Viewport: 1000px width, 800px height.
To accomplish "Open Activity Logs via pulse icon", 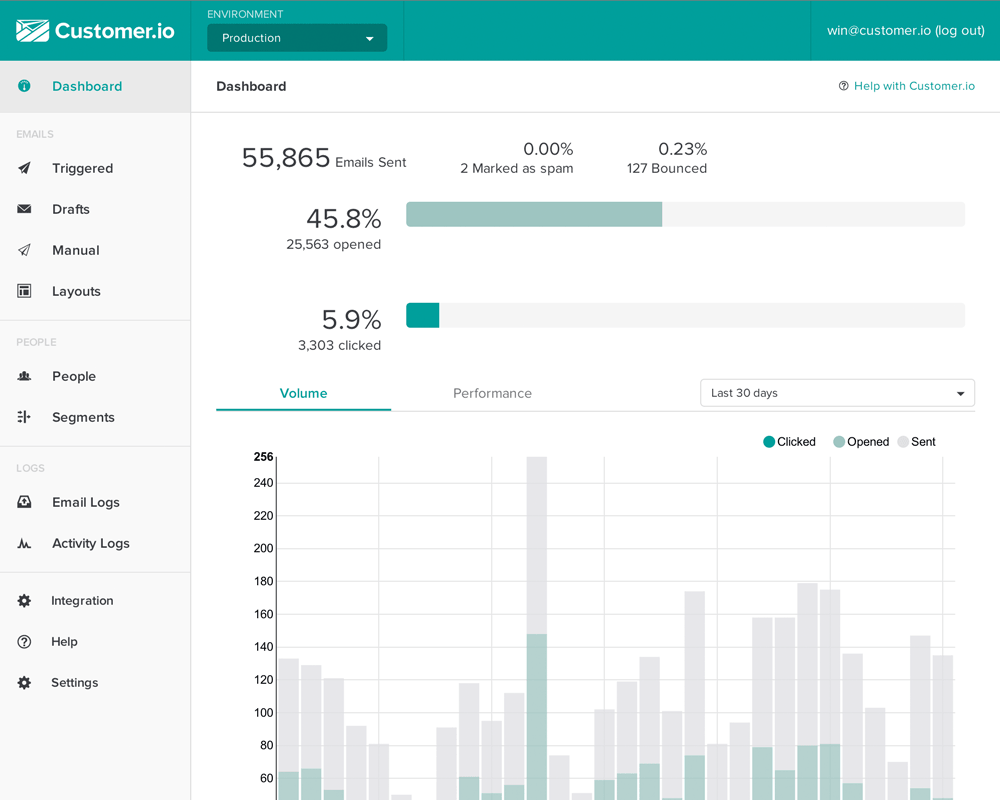I will coord(24,544).
